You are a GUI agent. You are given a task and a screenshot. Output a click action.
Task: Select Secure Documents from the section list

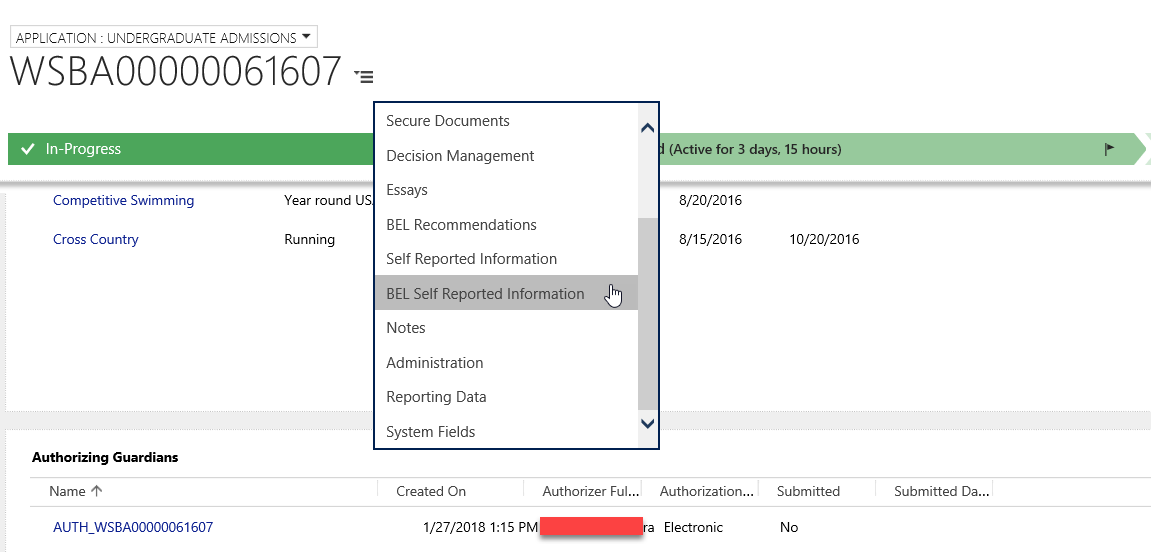click(x=448, y=121)
